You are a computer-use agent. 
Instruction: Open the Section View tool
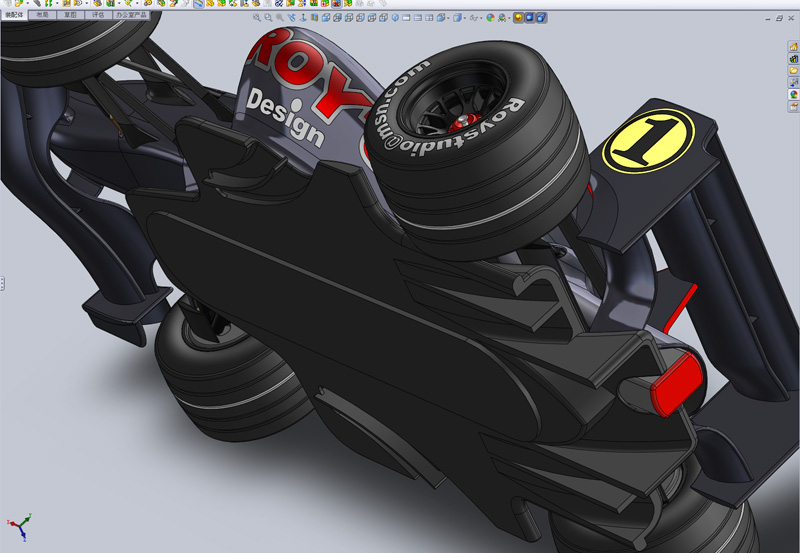click(x=314, y=18)
